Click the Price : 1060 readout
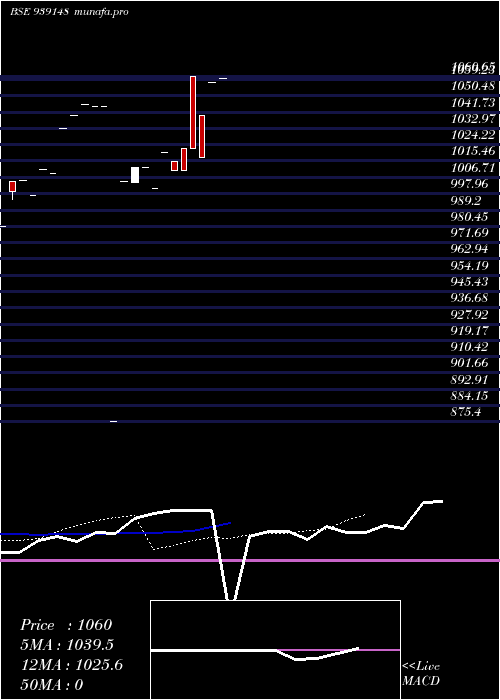The height and width of the screenshot is (700, 500). click(66, 625)
